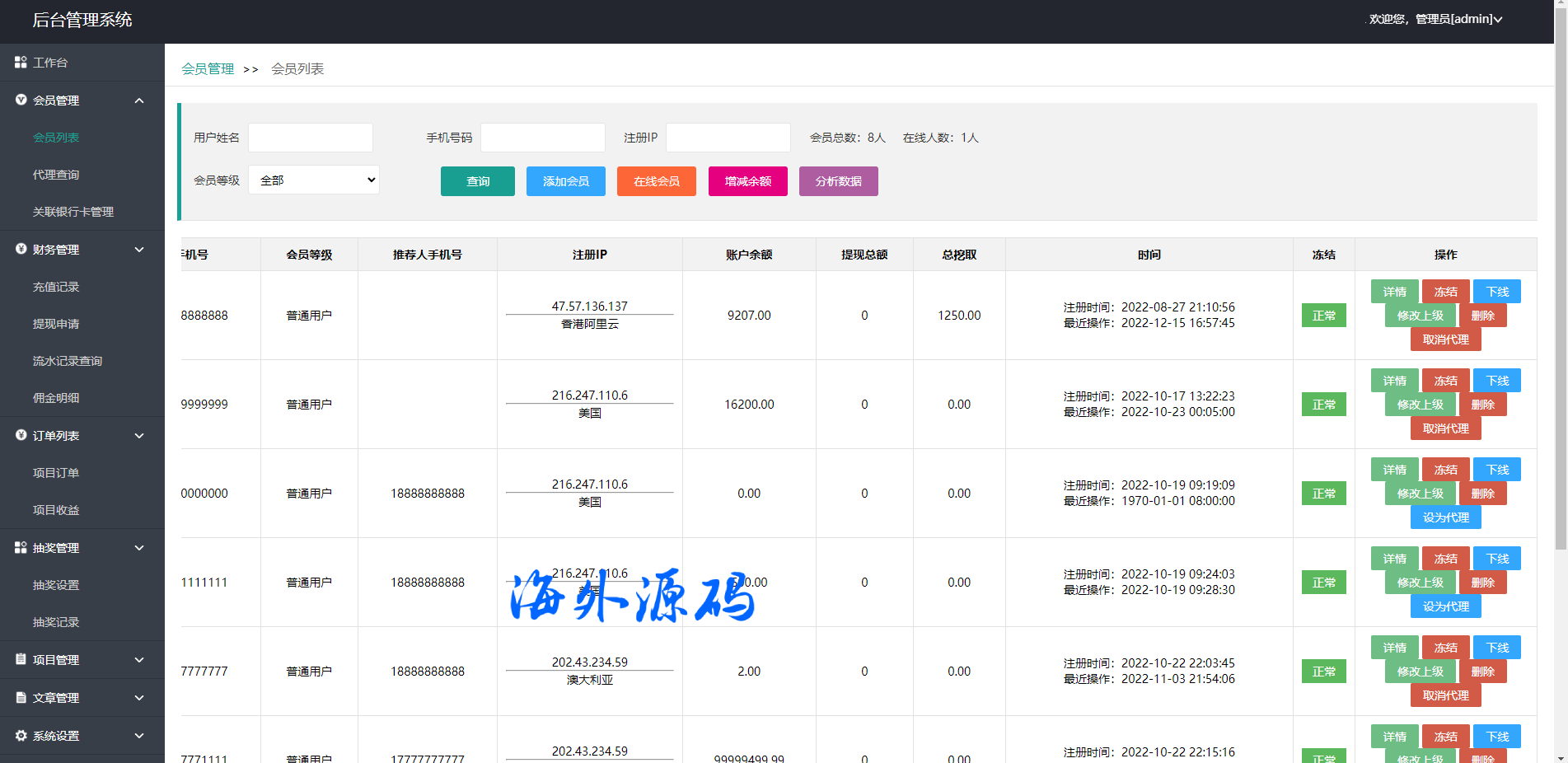This screenshot has width=1568, height=763.
Task: Click the 会员管理 section icon
Action: tap(21, 100)
